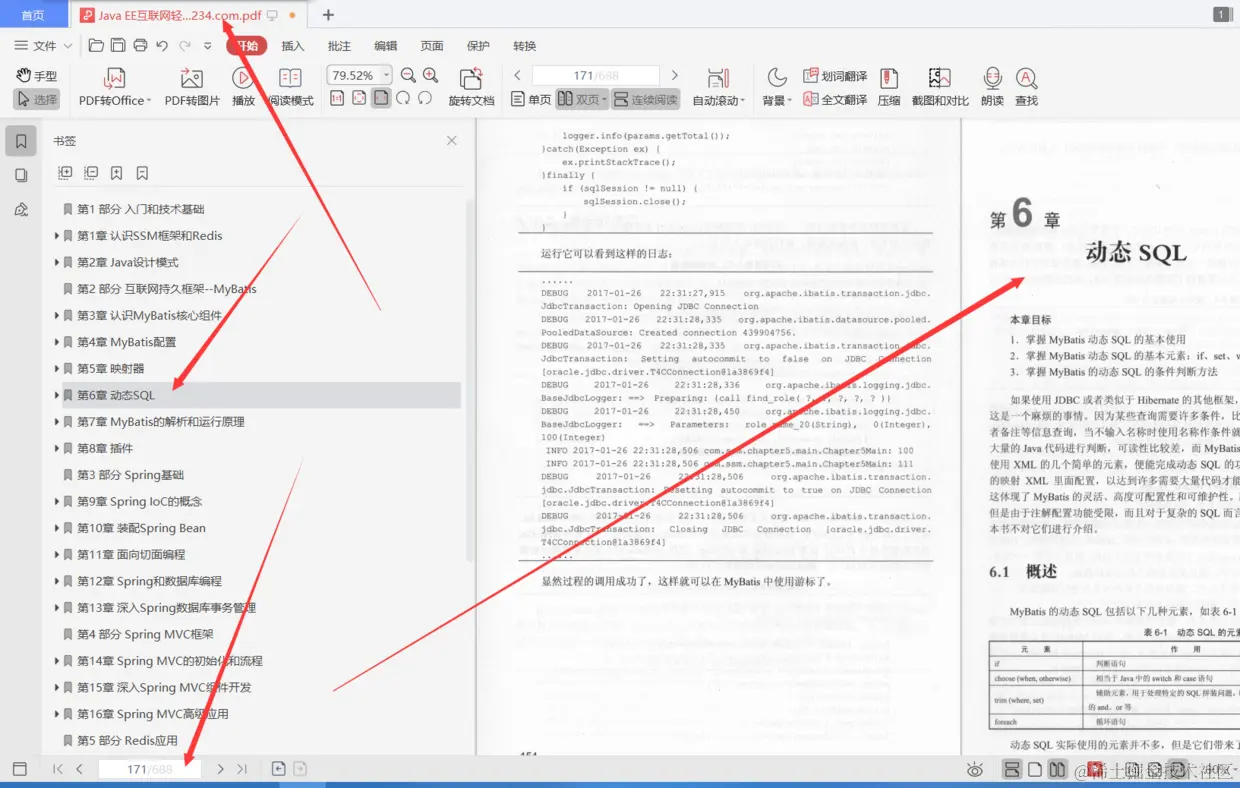1240x788 pixels.
Task: Toggle the fit-width view icon
Action: point(381,98)
